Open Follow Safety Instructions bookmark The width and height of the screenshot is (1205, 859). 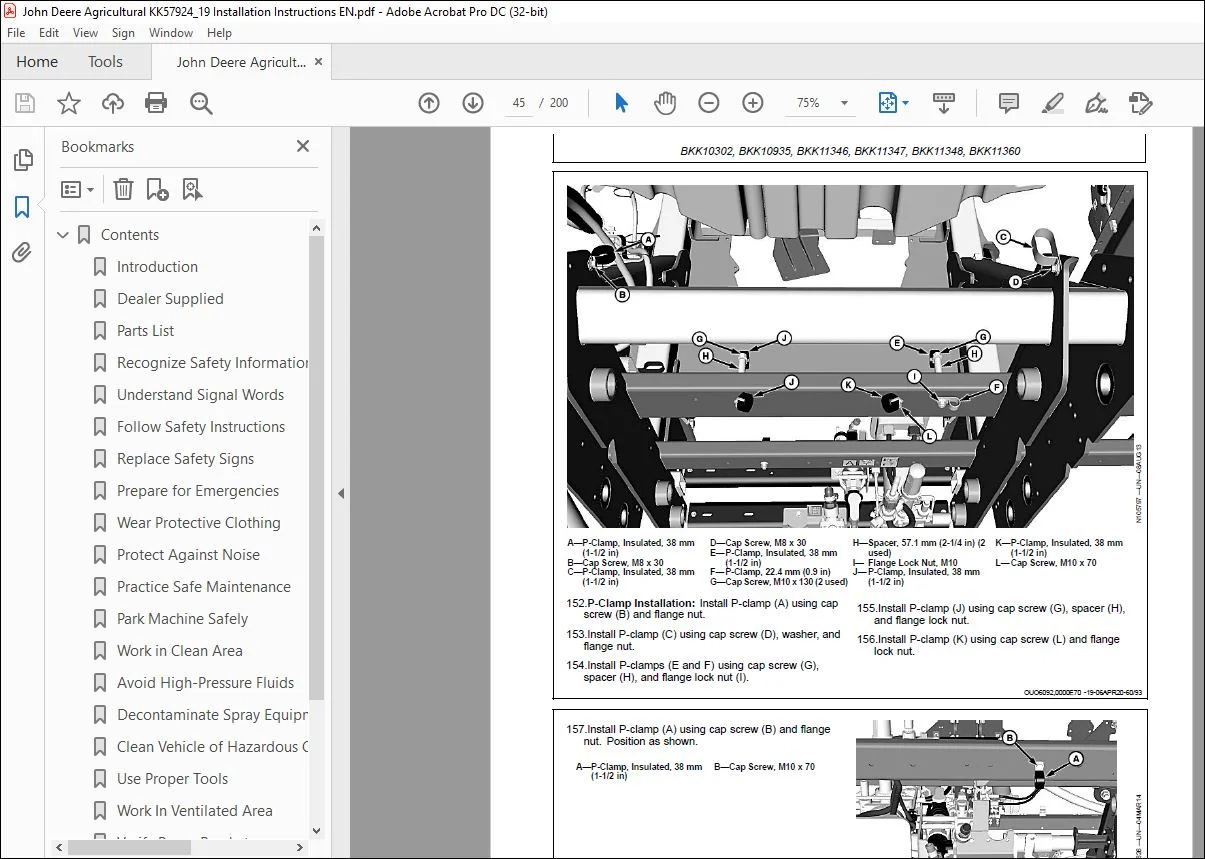click(x=201, y=427)
